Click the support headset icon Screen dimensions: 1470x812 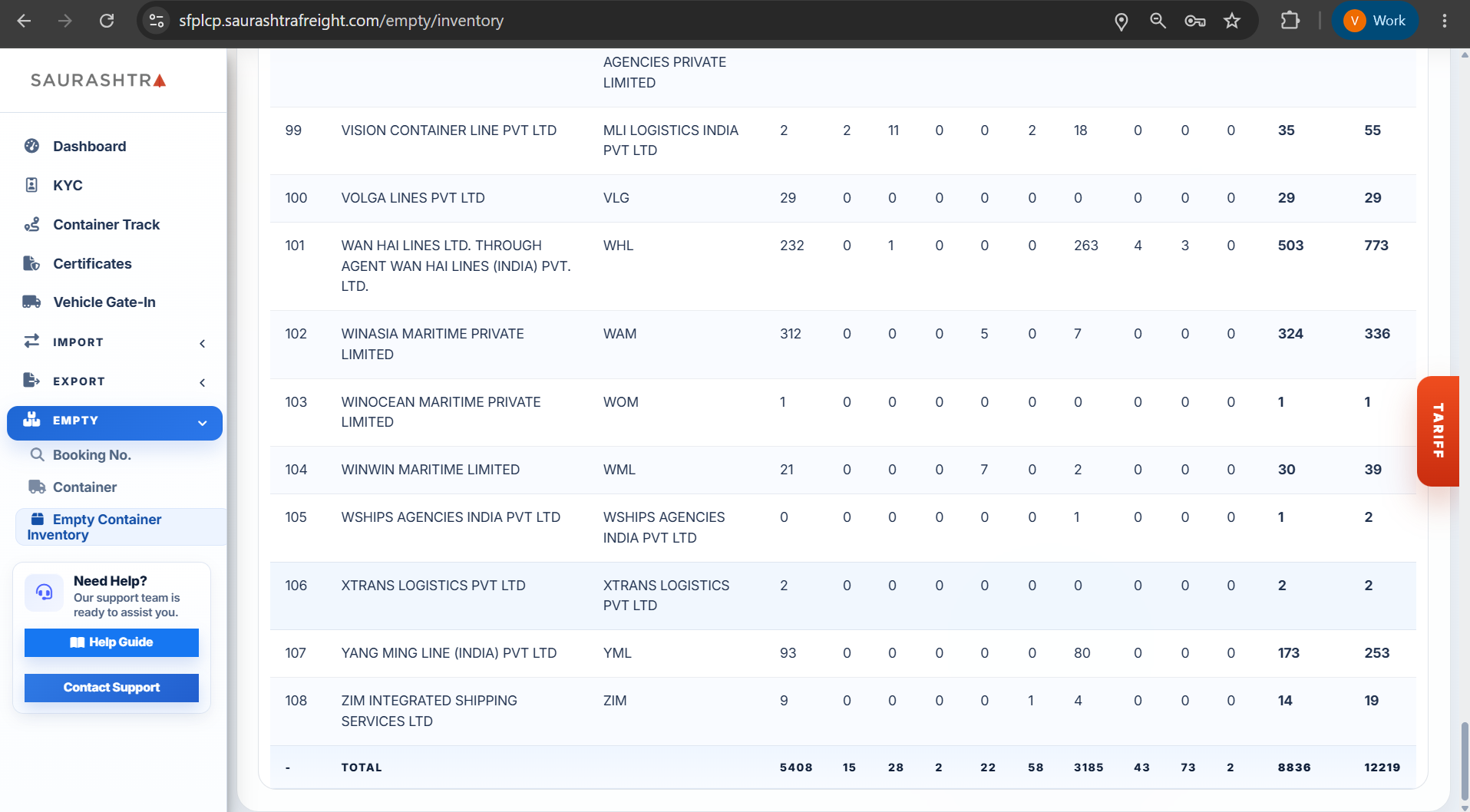(x=45, y=592)
